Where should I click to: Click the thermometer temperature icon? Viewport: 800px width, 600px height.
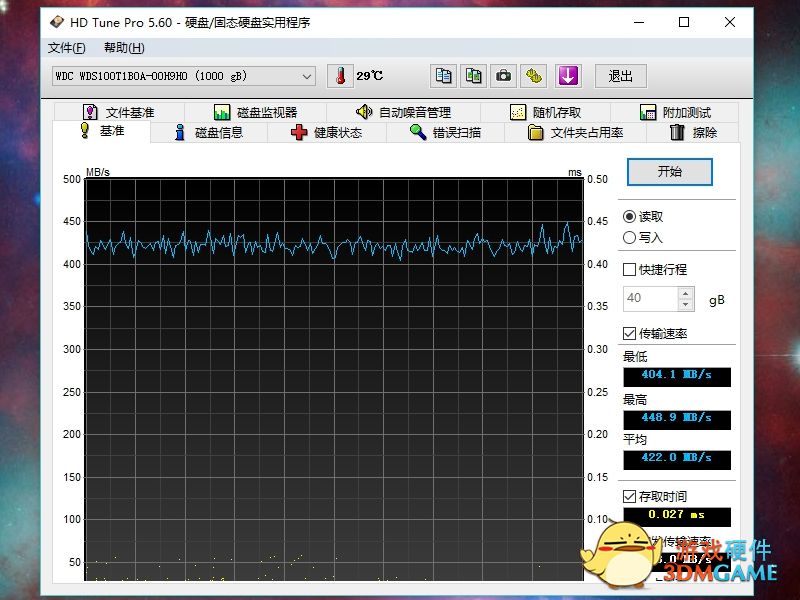(341, 76)
